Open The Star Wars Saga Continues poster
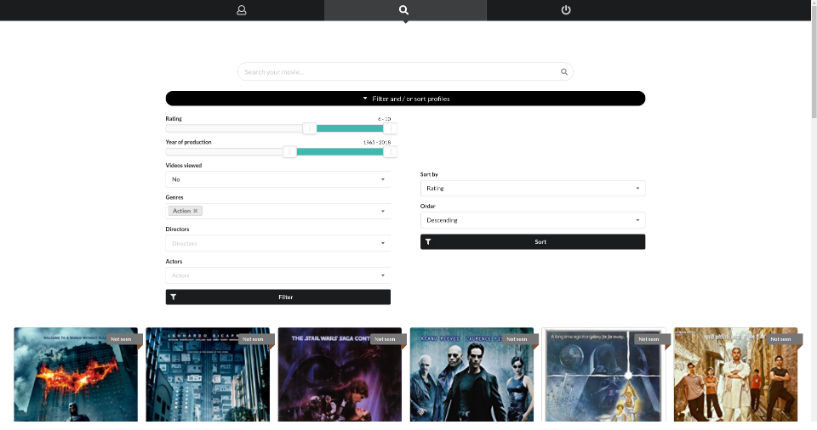 340,374
